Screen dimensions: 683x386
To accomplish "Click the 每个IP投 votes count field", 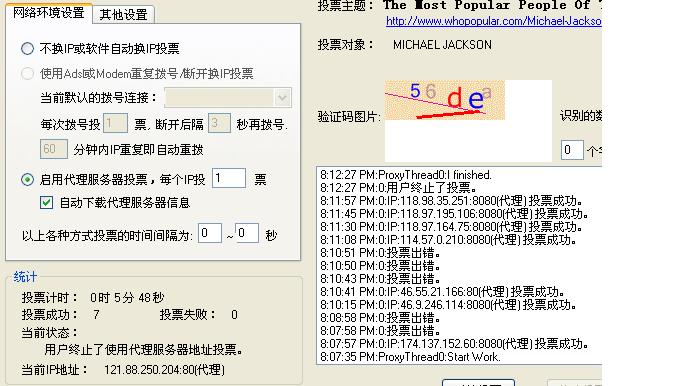I will coord(229,178).
